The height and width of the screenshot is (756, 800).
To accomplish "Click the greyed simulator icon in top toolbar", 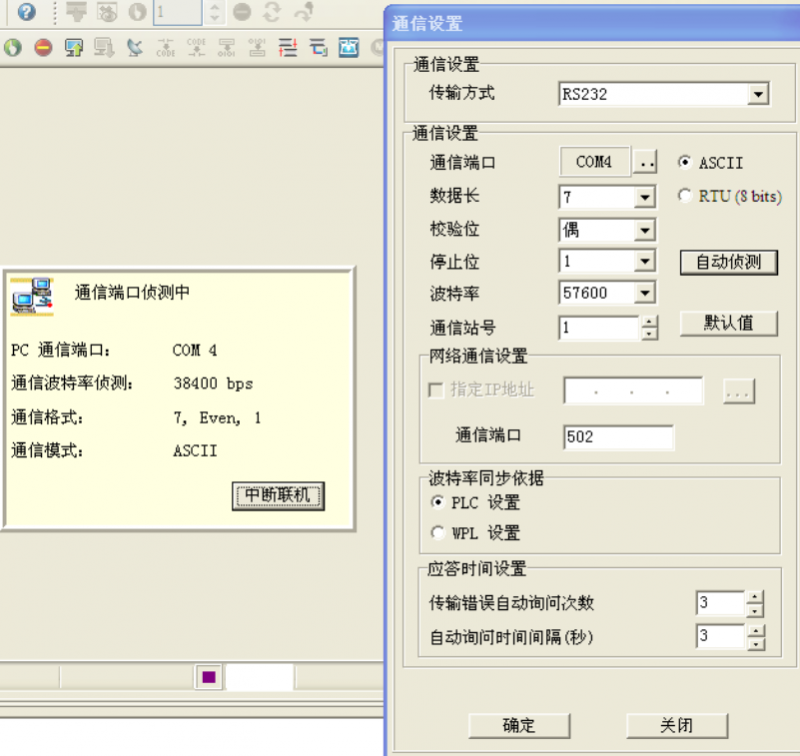I will click(x=76, y=12).
